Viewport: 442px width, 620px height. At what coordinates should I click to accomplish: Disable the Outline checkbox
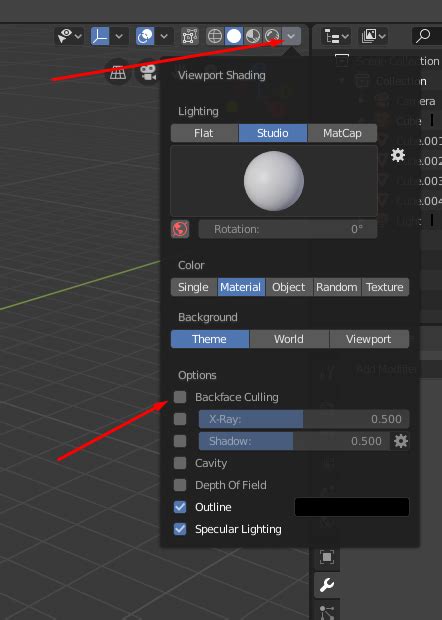click(180, 507)
